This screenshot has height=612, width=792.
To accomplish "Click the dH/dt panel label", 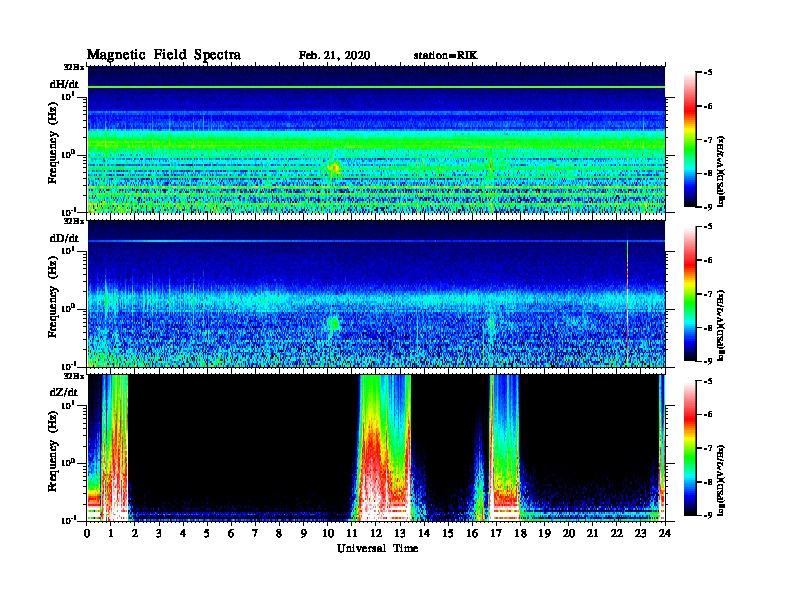I will pos(64,84).
